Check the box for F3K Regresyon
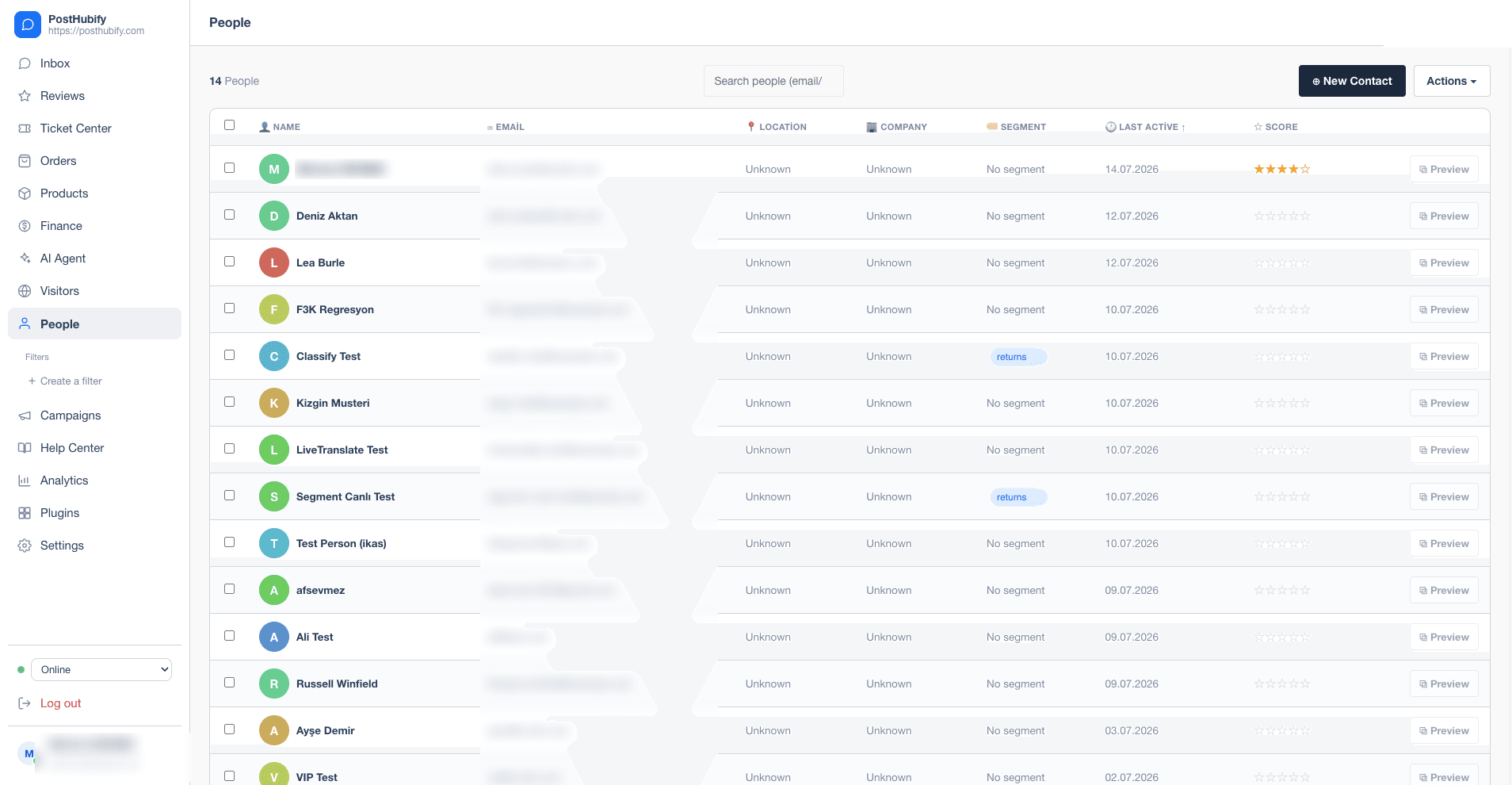Image resolution: width=1512 pixels, height=785 pixels. coord(230,308)
